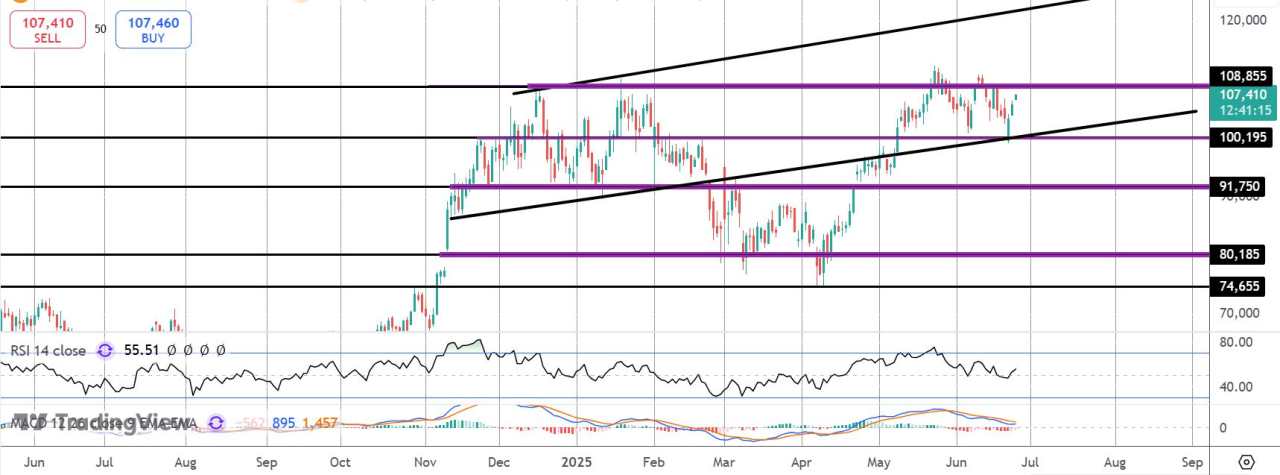Click the purple icon in the MACD legend
This screenshot has width=1280, height=475.
pos(214,424)
